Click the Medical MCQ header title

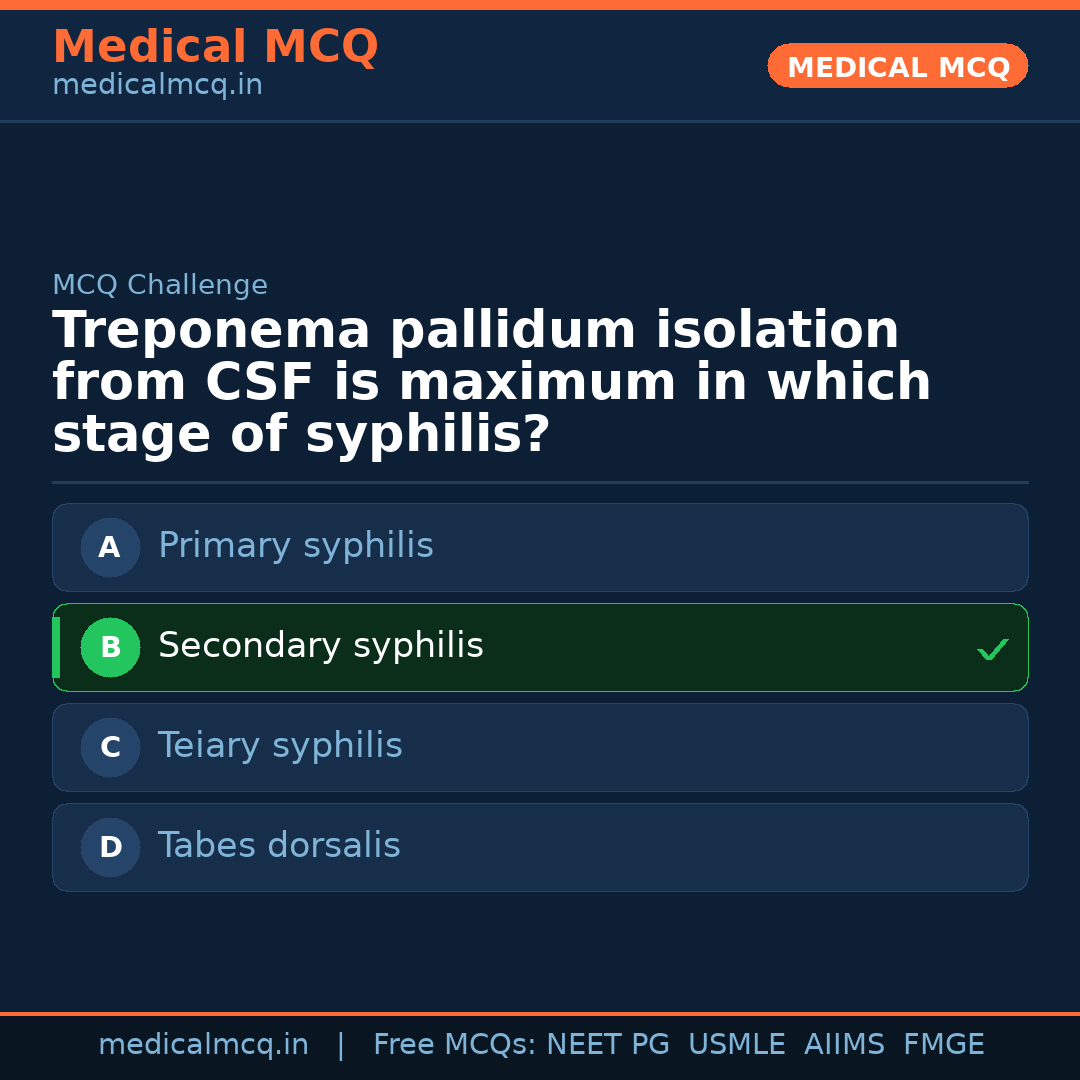(x=215, y=47)
